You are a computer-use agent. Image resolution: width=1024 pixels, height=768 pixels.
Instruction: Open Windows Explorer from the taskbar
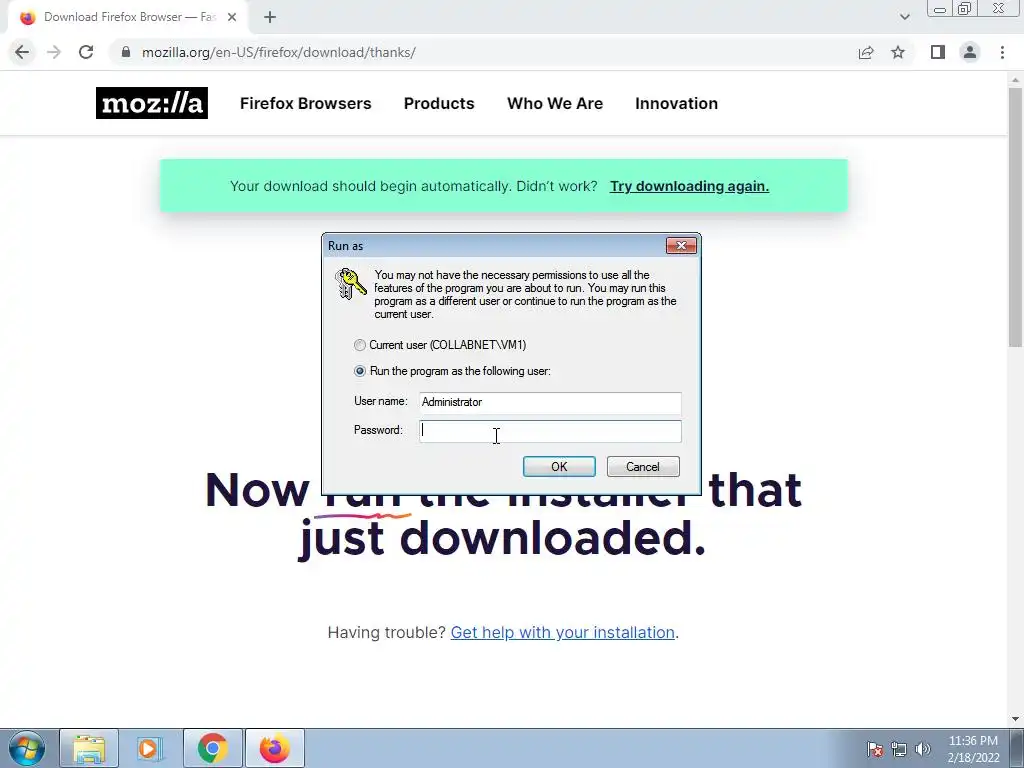[89, 748]
